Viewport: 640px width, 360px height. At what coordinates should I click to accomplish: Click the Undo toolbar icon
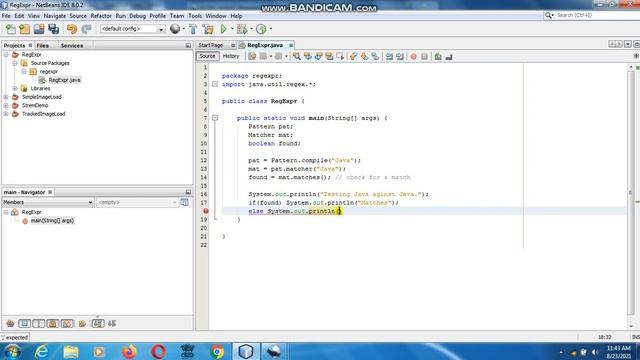click(x=72, y=29)
